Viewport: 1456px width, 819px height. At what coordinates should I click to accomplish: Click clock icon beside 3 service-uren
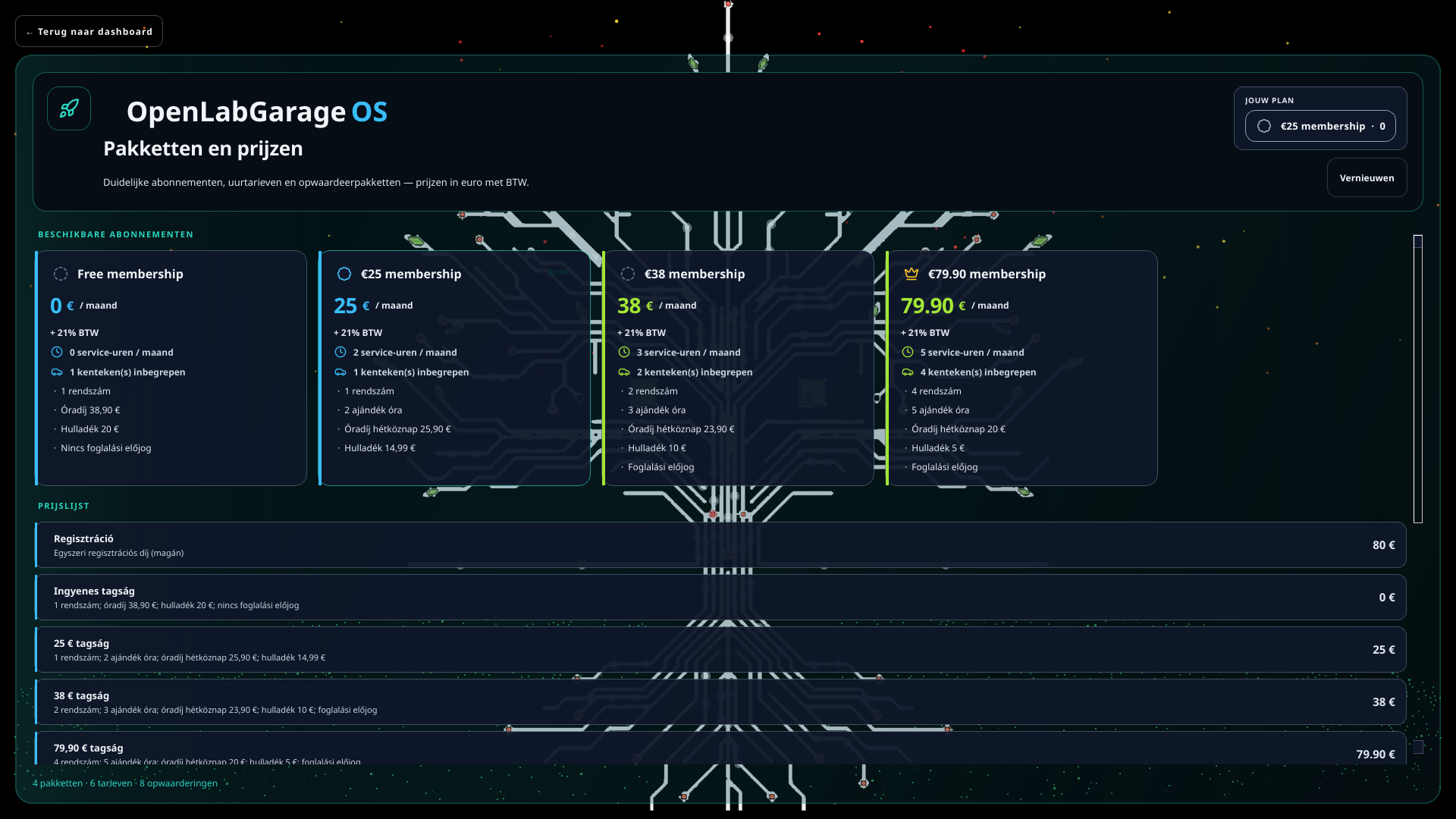(624, 352)
